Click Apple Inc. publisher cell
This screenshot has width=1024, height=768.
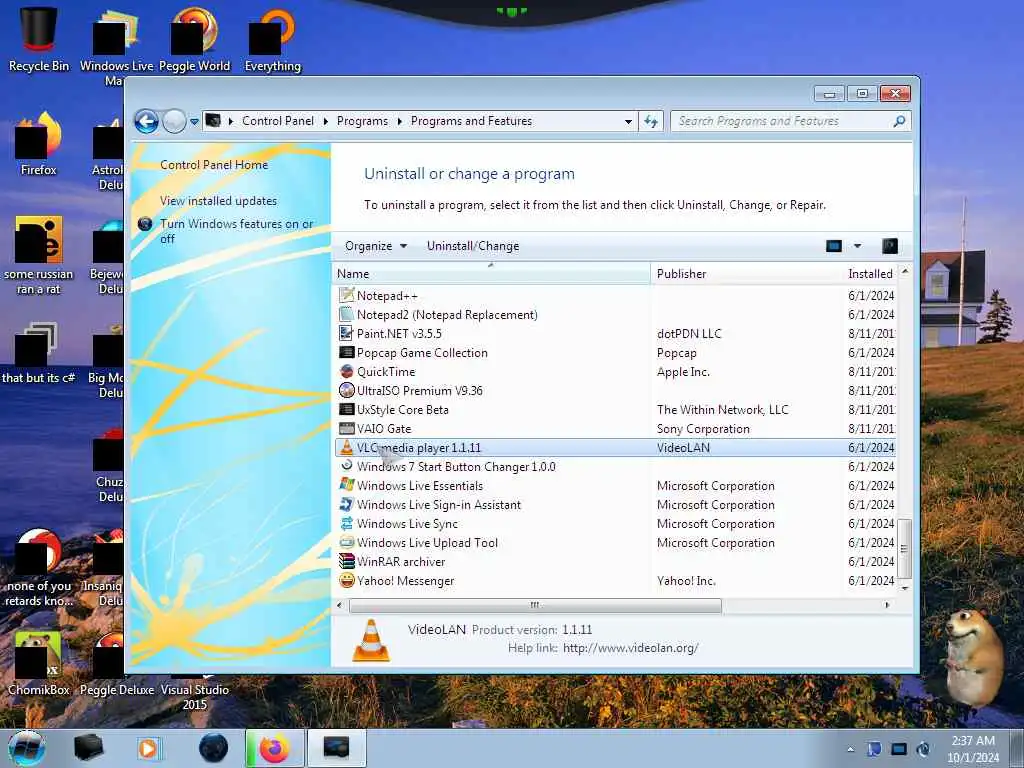tap(683, 372)
